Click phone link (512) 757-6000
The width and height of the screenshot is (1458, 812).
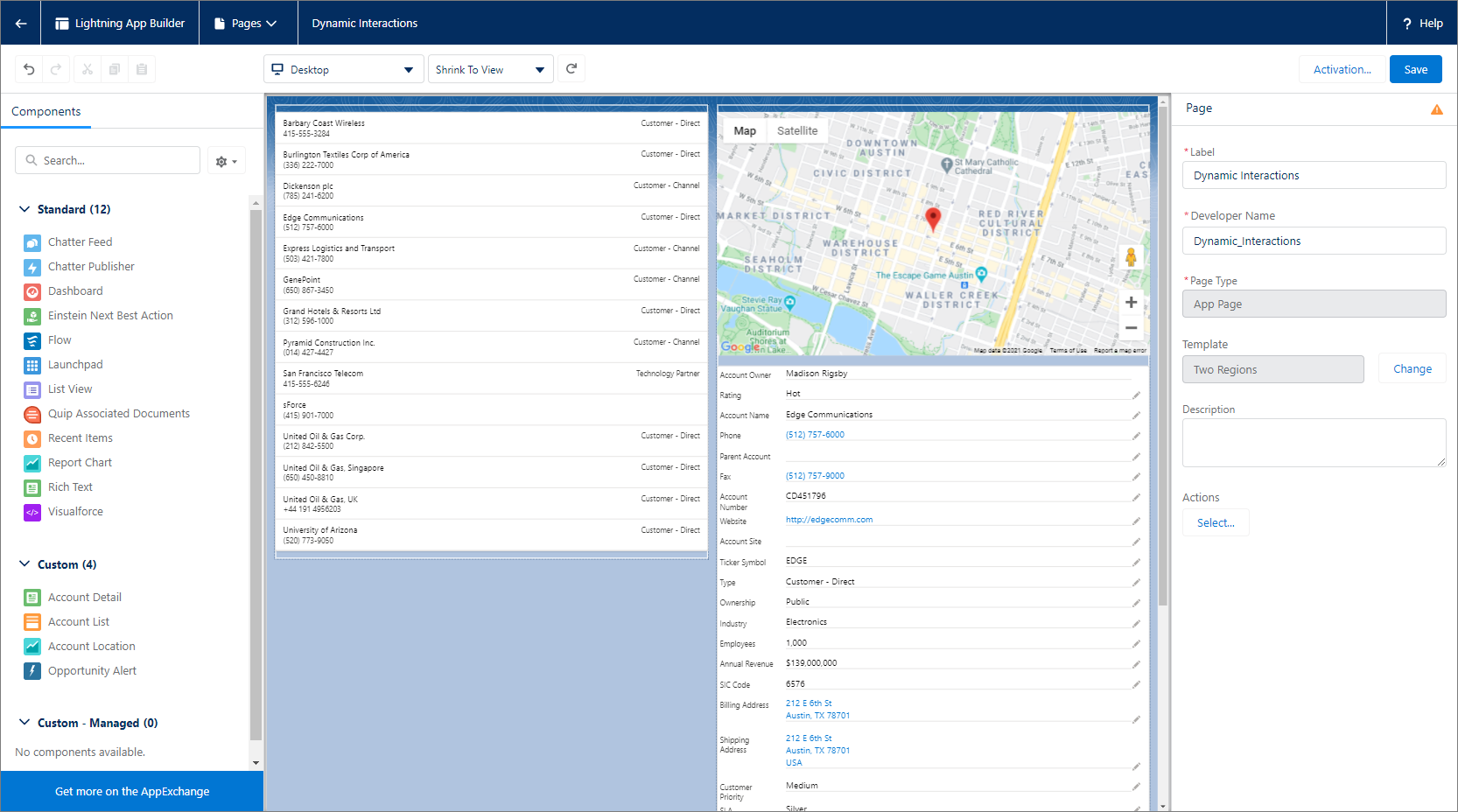tap(815, 435)
